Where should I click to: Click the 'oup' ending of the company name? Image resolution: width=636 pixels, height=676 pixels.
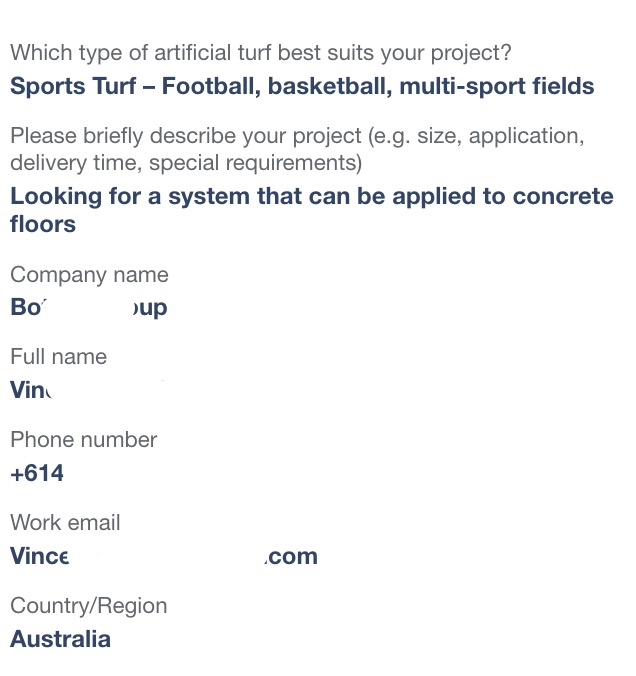click(x=150, y=308)
